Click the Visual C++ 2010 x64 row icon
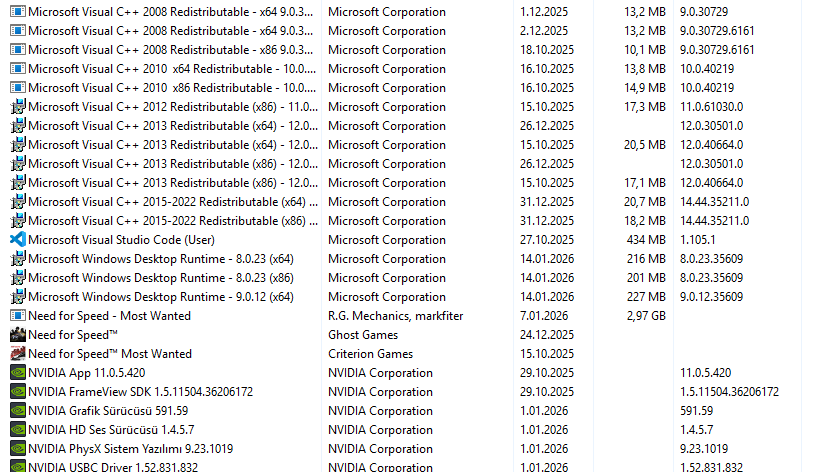 click(x=18, y=69)
